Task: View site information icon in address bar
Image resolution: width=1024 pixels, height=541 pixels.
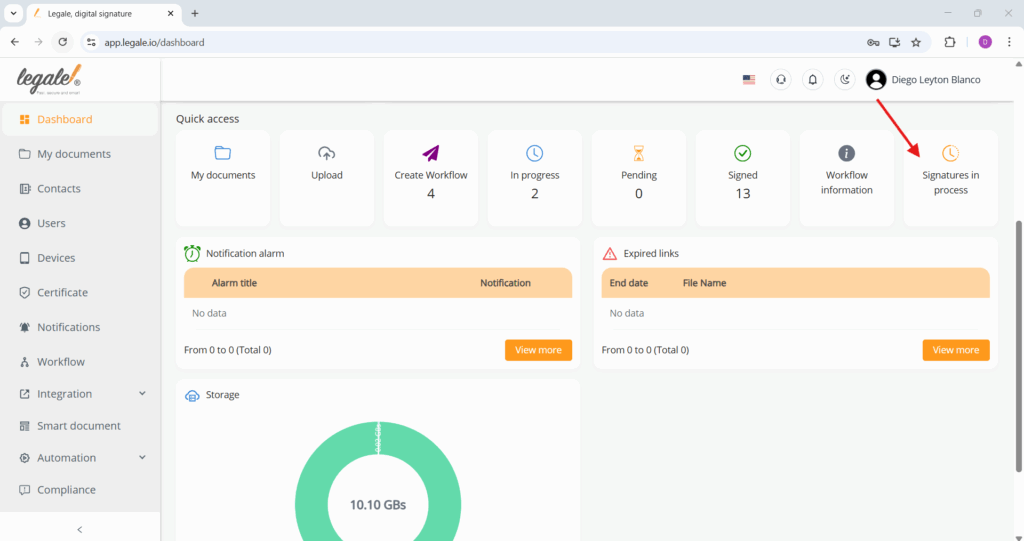Action: click(91, 42)
